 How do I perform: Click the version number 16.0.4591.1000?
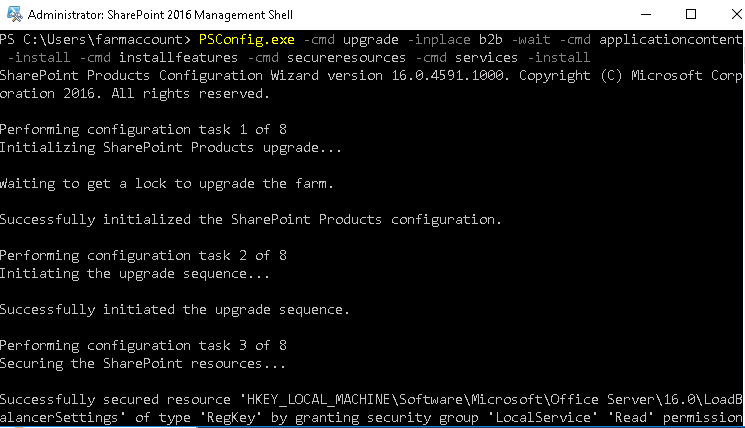(447, 76)
